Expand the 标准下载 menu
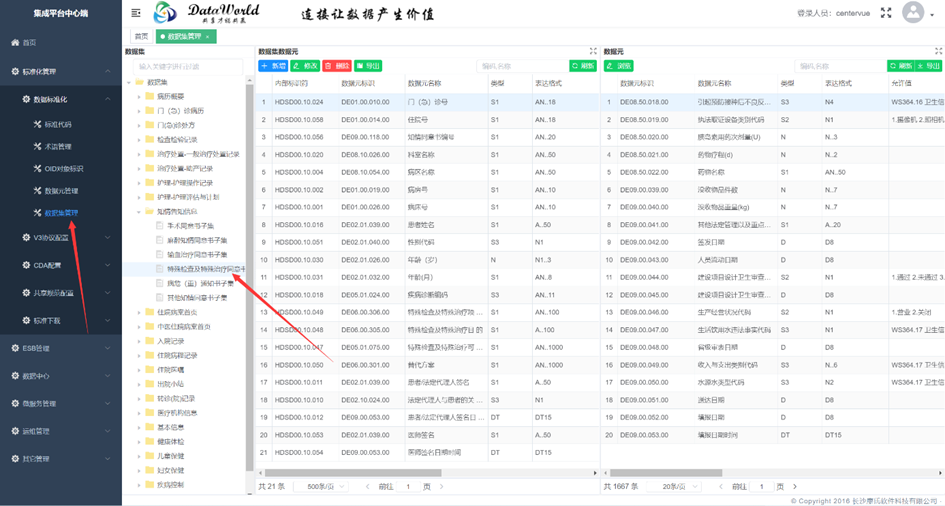Viewport: 945px width, 506px height. 60,320
